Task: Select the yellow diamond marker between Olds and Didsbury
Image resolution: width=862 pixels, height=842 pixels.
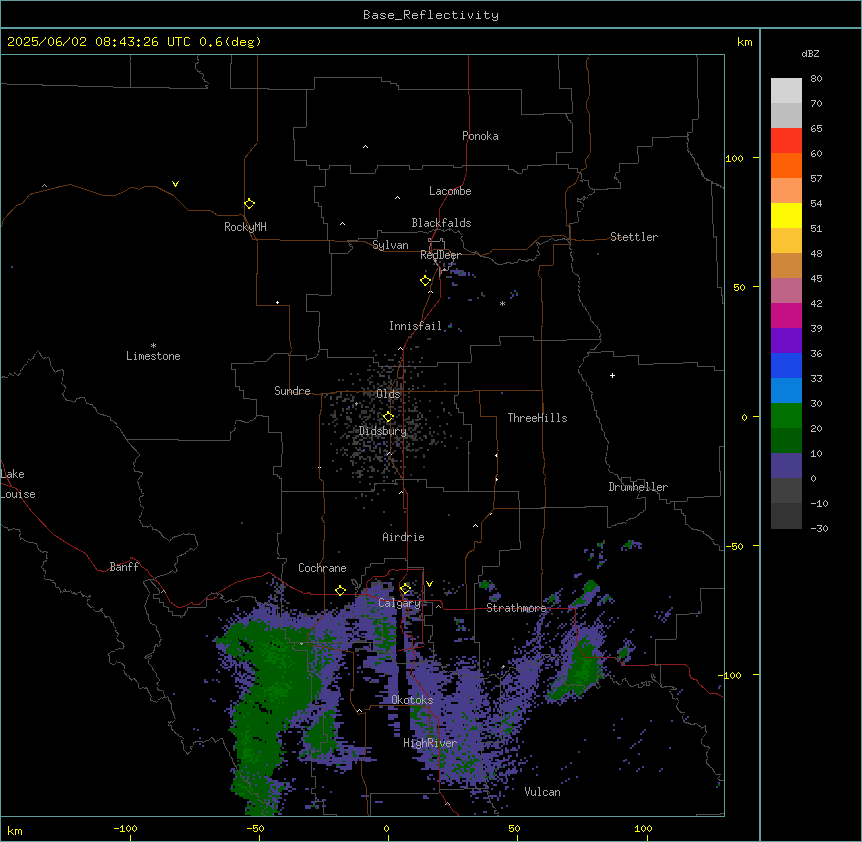Action: coord(389,417)
